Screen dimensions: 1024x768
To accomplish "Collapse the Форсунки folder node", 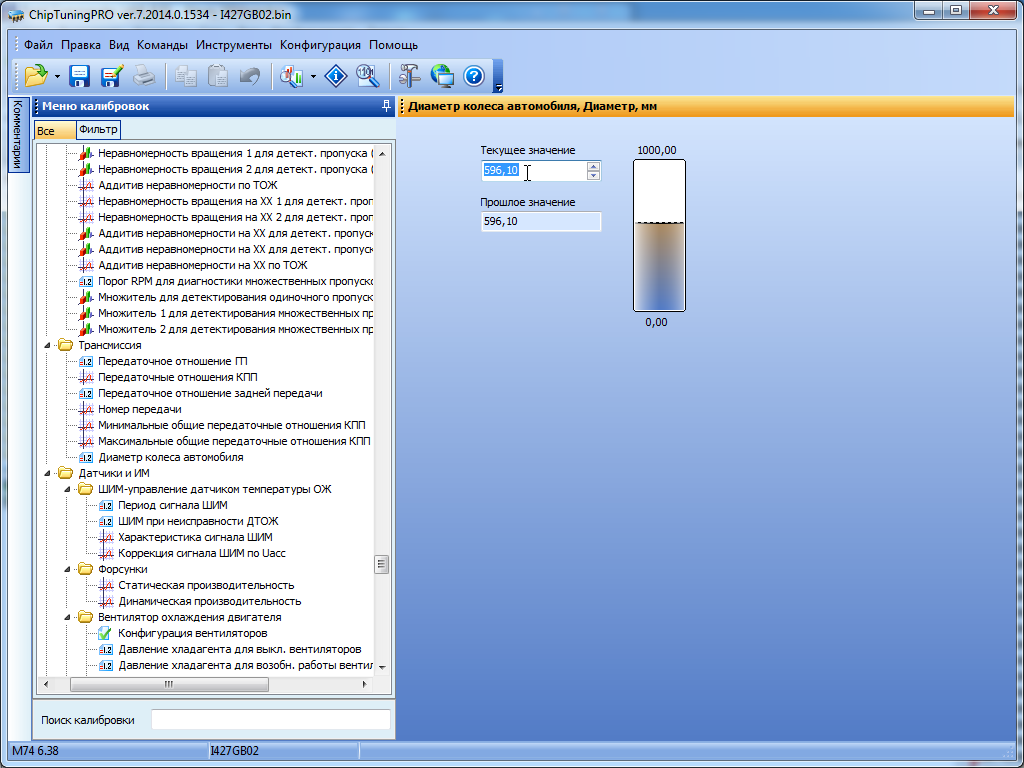I will 67,569.
